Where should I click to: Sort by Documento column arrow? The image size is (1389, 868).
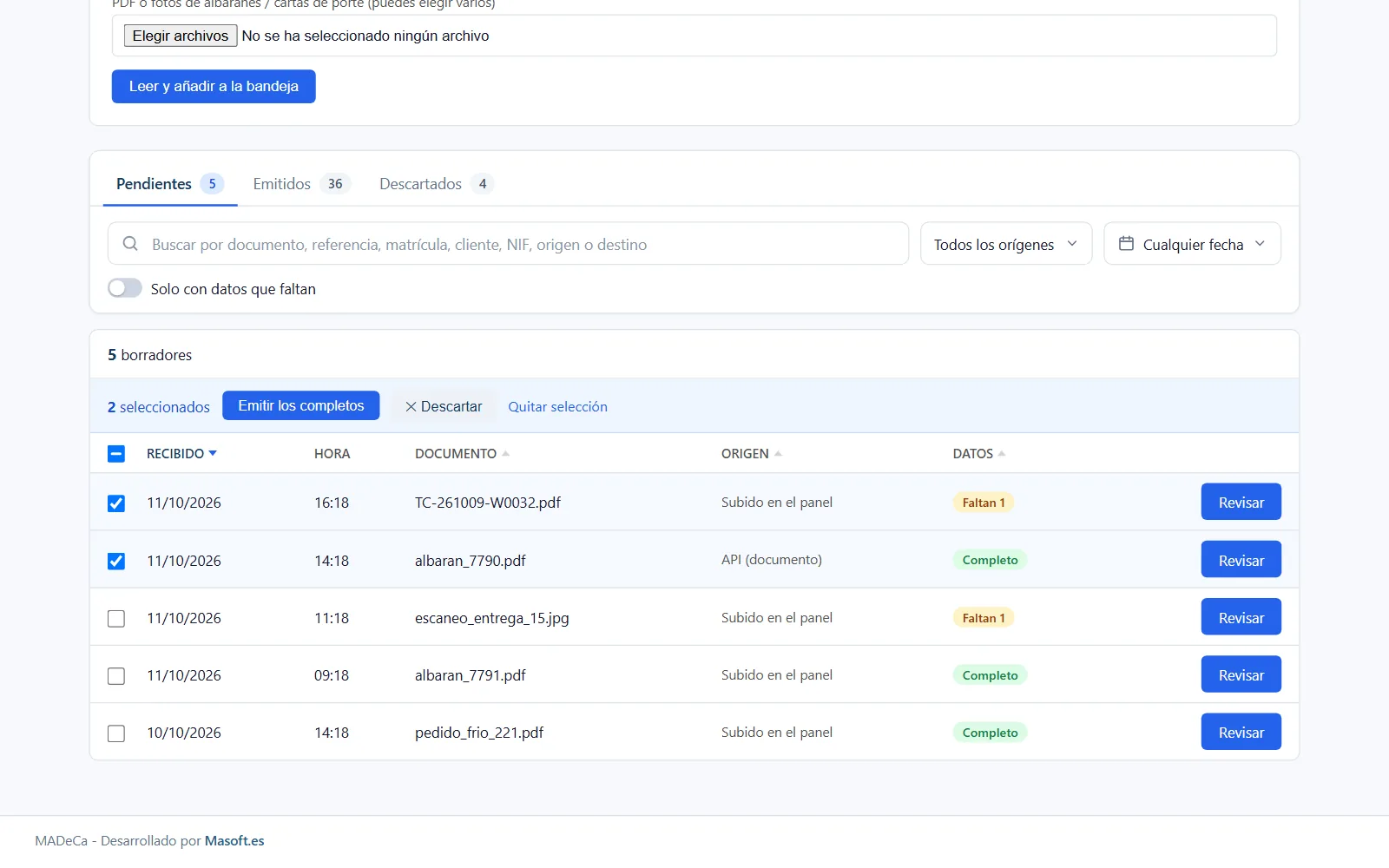pyautogui.click(x=505, y=453)
